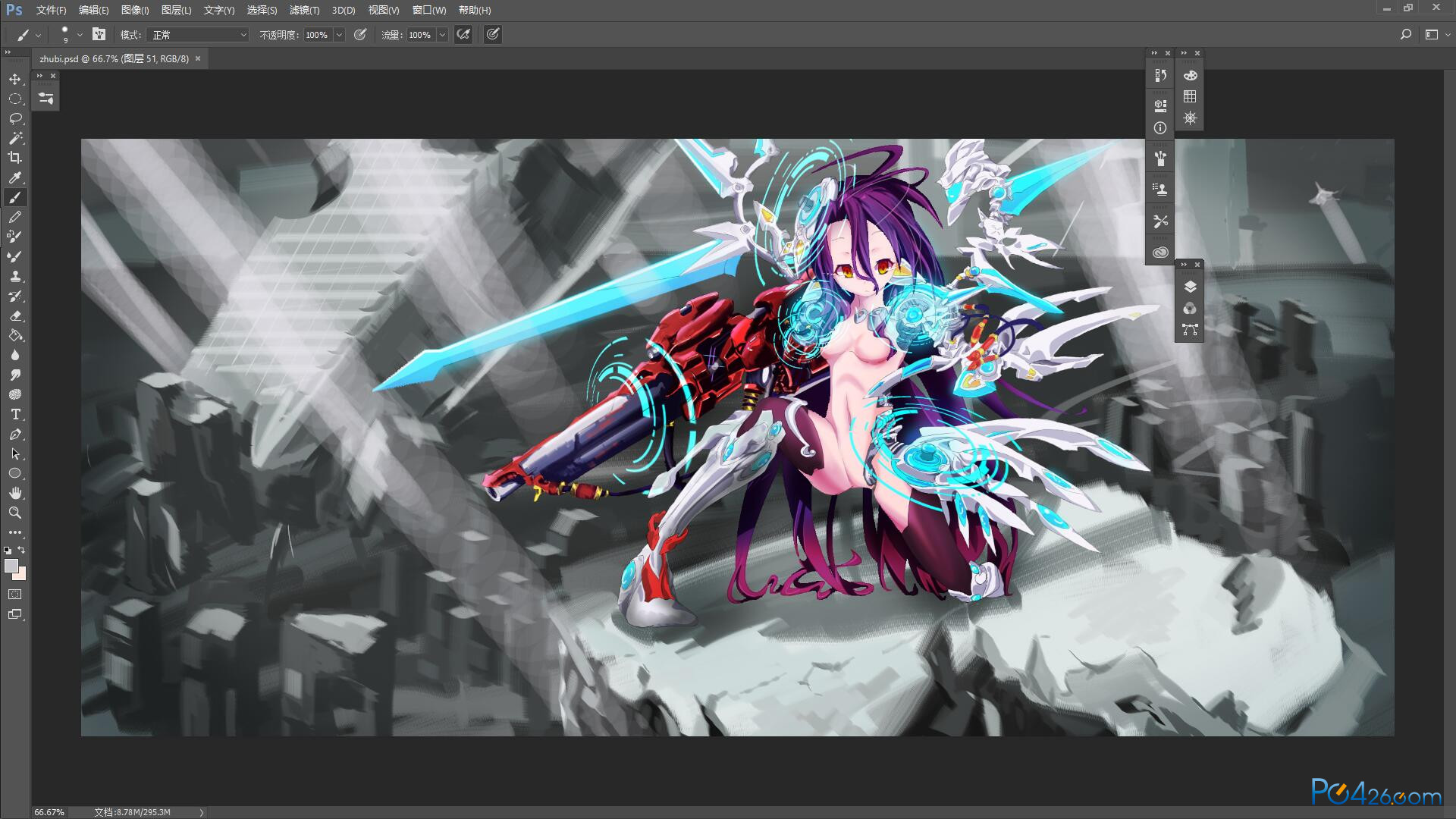This screenshot has height=819, width=1456.
Task: Select the Hand tool
Action: [15, 493]
